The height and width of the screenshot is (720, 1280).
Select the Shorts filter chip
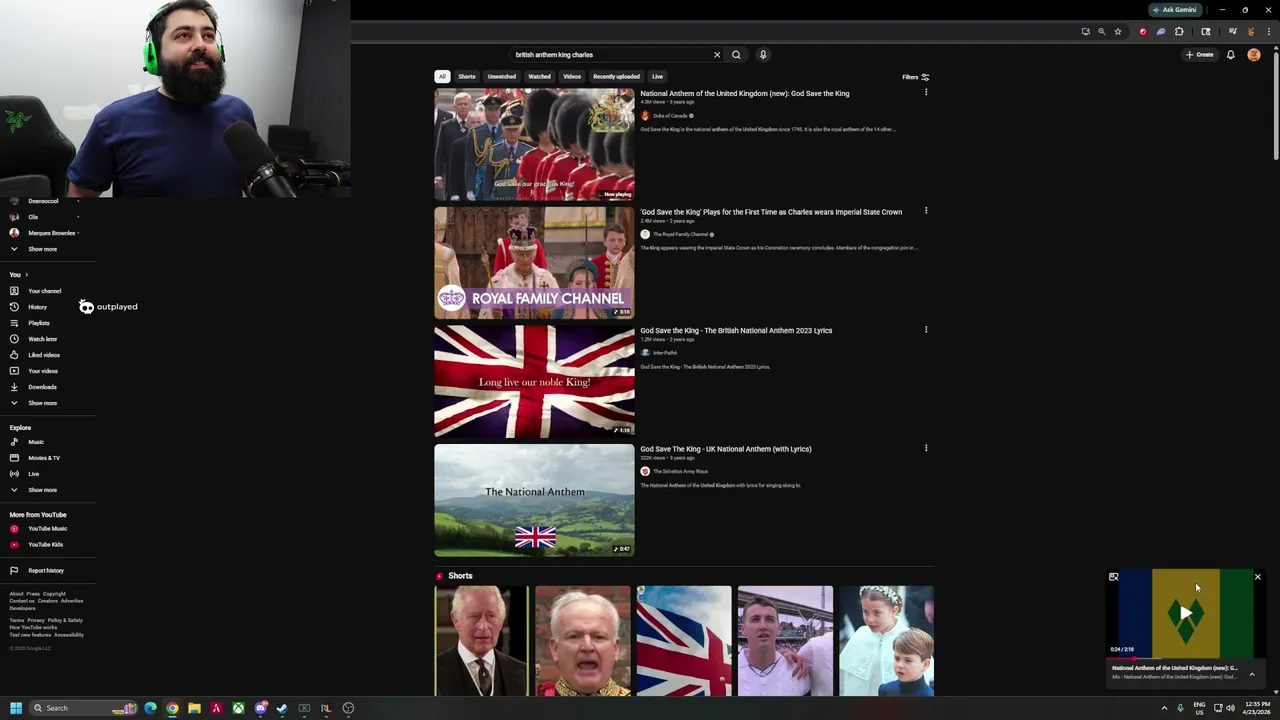(467, 76)
